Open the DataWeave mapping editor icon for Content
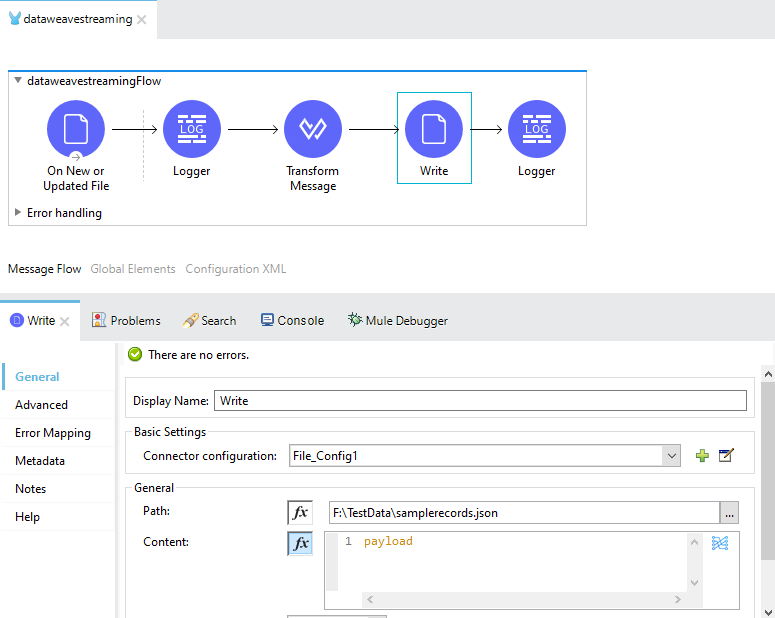This screenshot has width=775, height=618. point(720,543)
